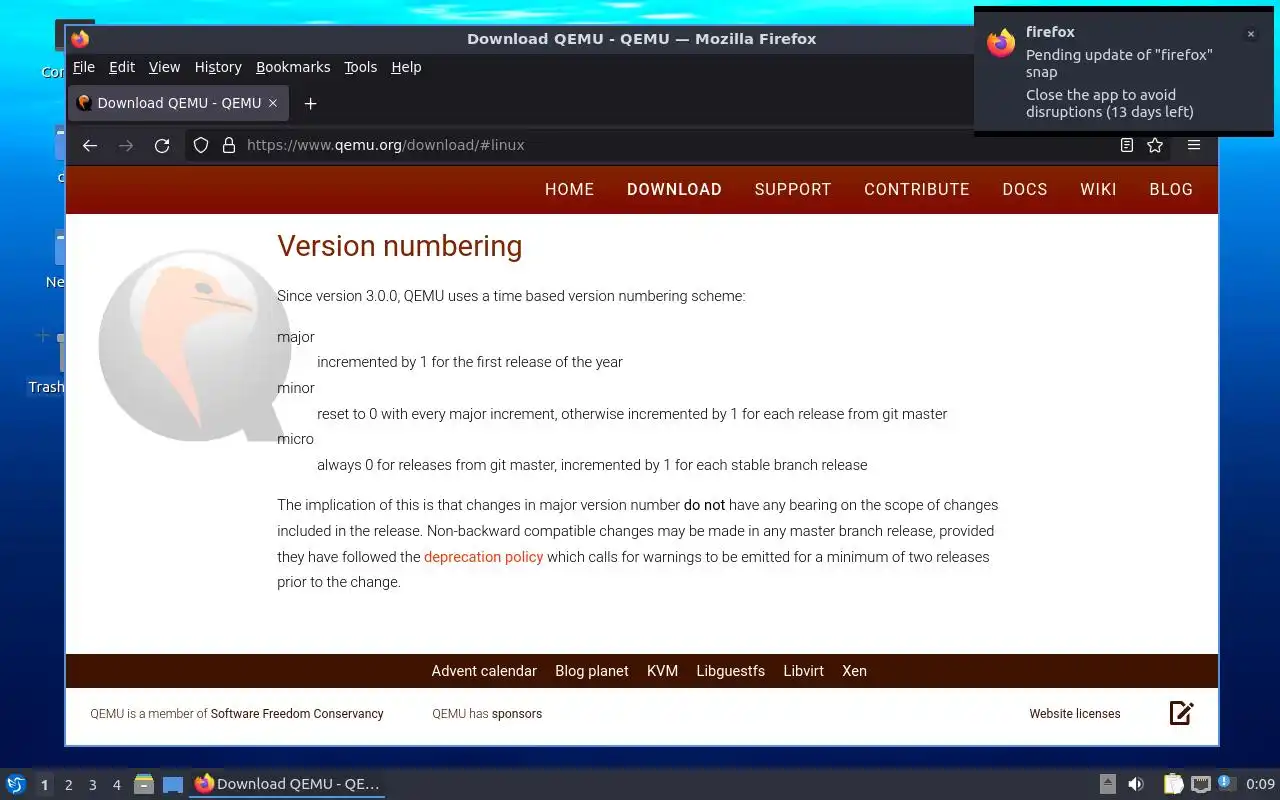The image size is (1280, 800).
Task: Click the show desktop taskbar icon
Action: click(x=173, y=784)
